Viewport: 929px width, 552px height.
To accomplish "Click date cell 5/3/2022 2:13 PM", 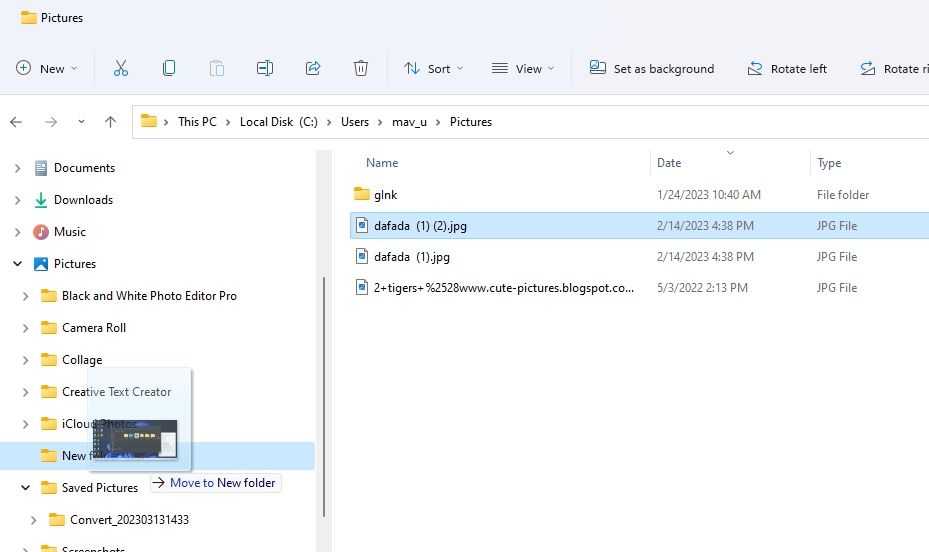I will click(702, 288).
